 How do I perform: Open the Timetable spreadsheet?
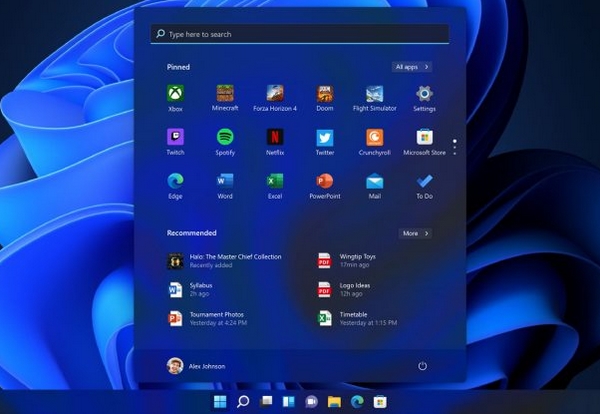[x=357, y=319]
